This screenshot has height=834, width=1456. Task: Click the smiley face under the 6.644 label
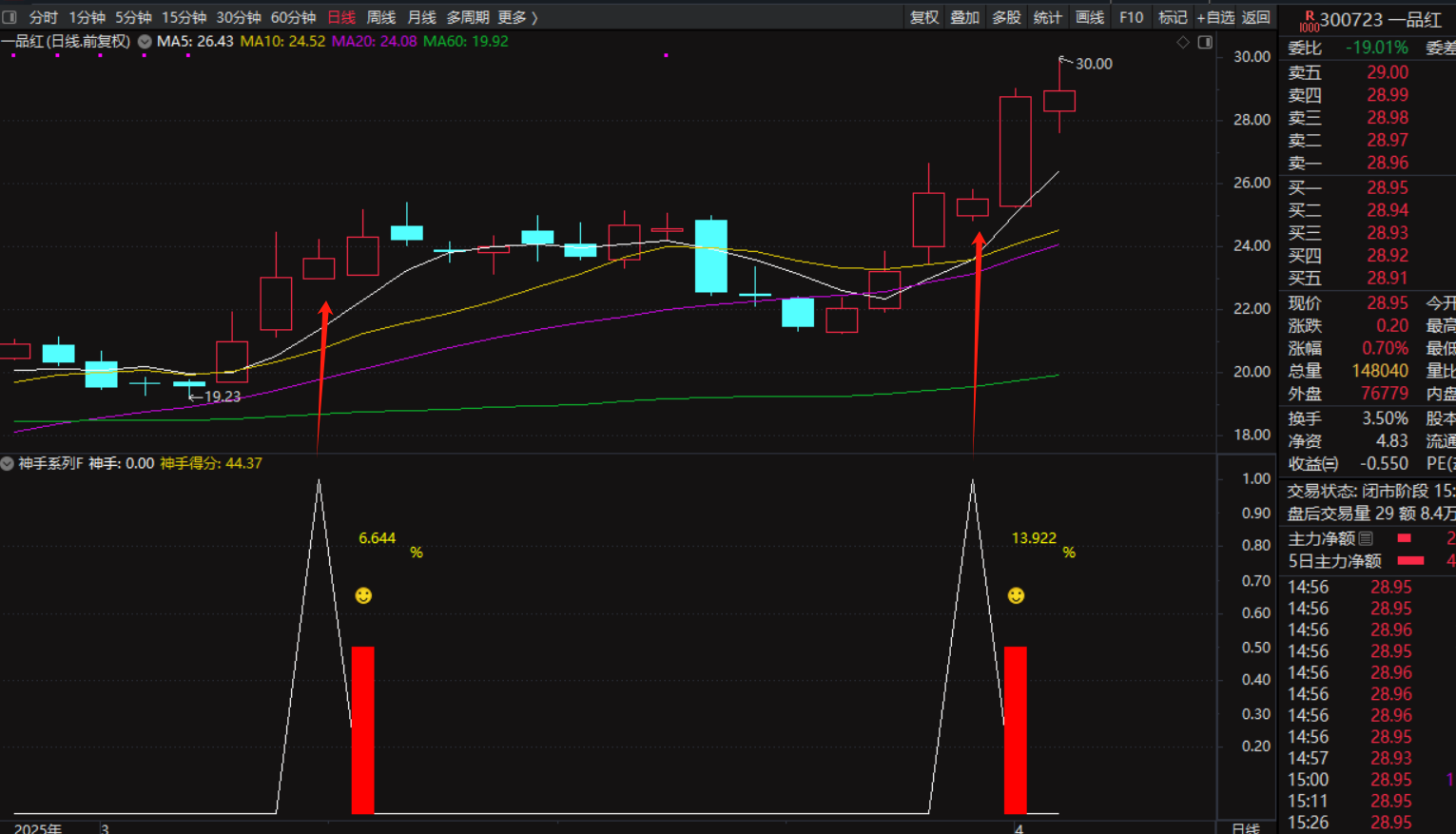click(x=363, y=595)
